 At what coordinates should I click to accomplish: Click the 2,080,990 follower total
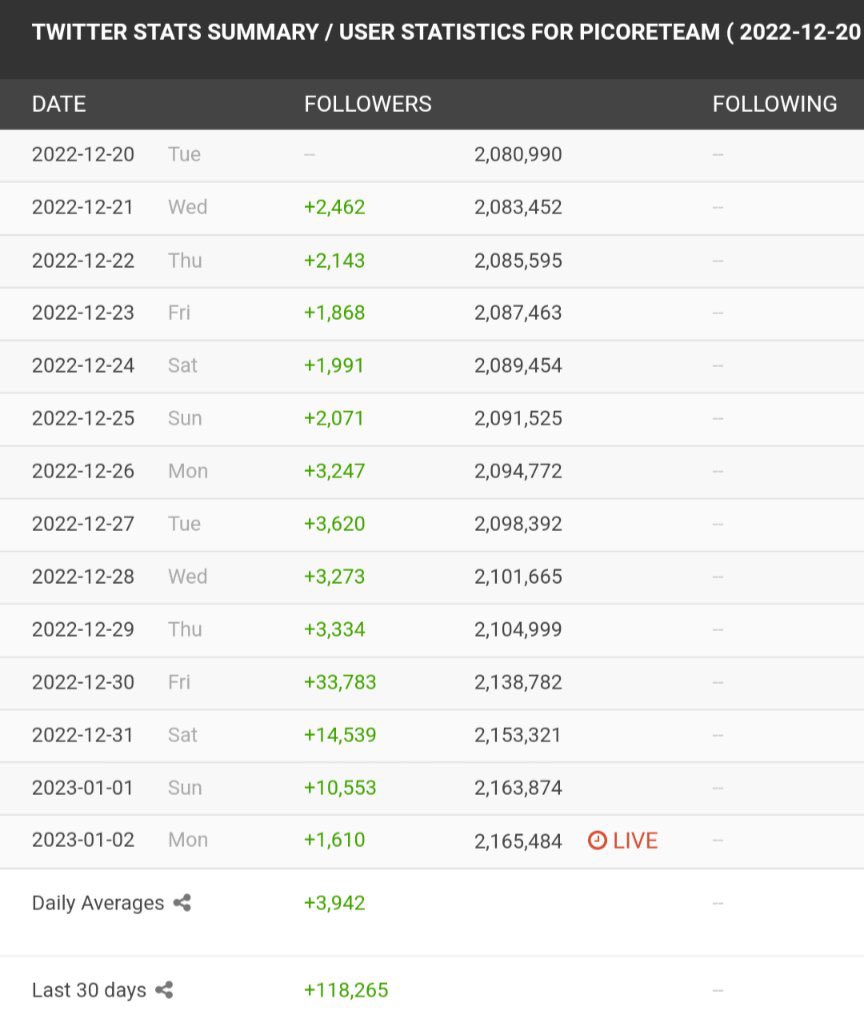click(518, 154)
